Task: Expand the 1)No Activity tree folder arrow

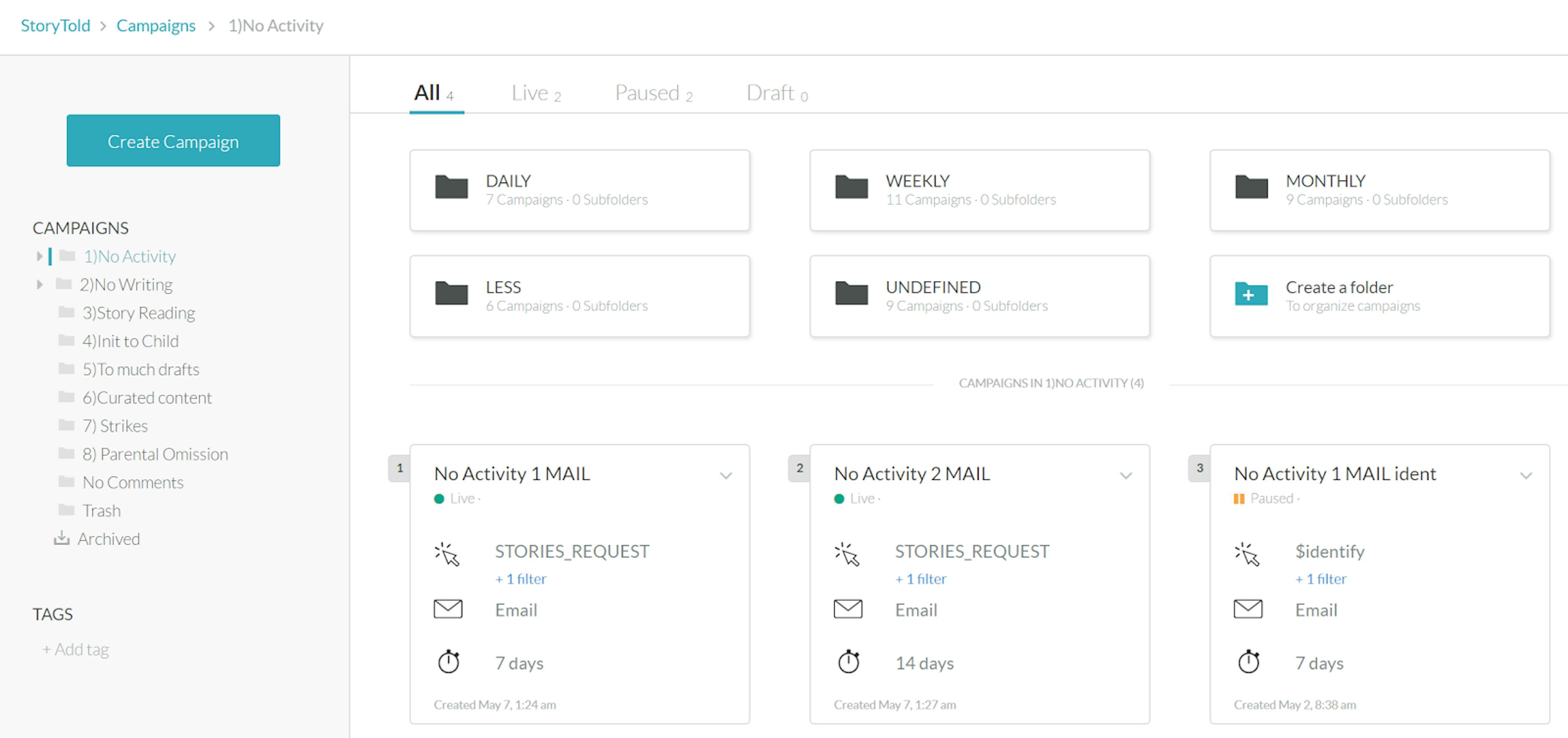Action: click(x=39, y=256)
